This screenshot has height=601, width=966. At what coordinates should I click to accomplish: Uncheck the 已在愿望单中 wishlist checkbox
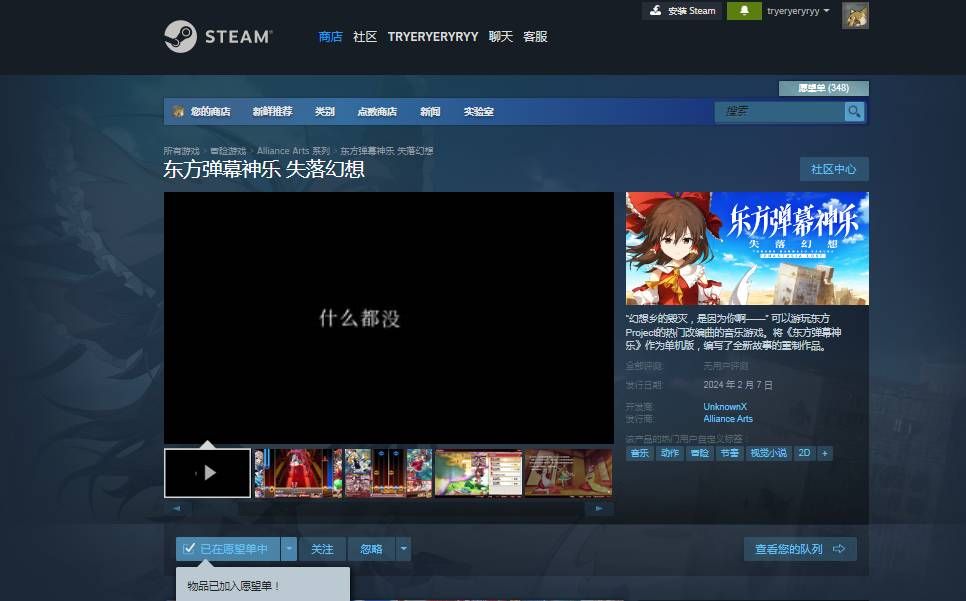point(189,548)
